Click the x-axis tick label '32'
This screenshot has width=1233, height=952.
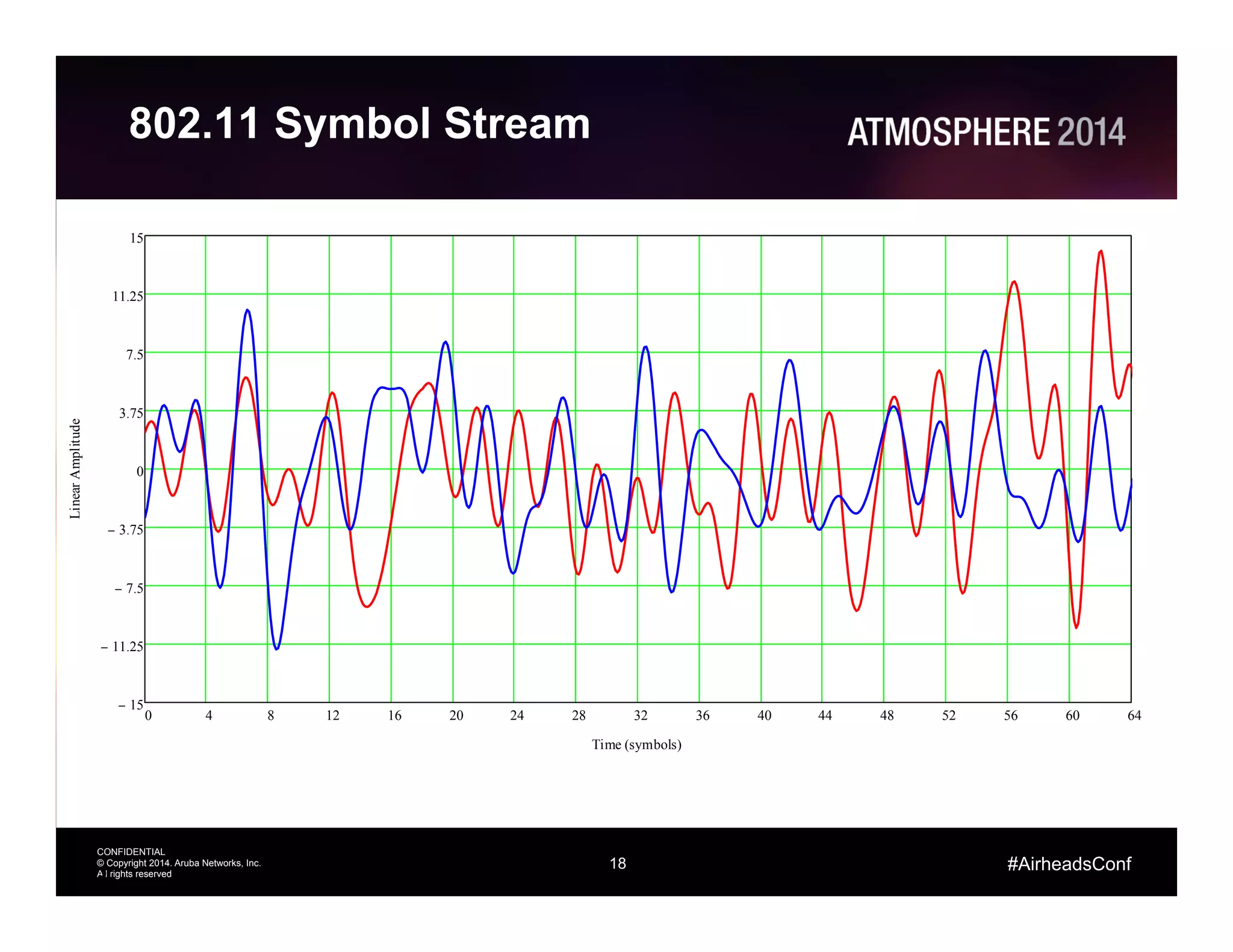coord(641,716)
